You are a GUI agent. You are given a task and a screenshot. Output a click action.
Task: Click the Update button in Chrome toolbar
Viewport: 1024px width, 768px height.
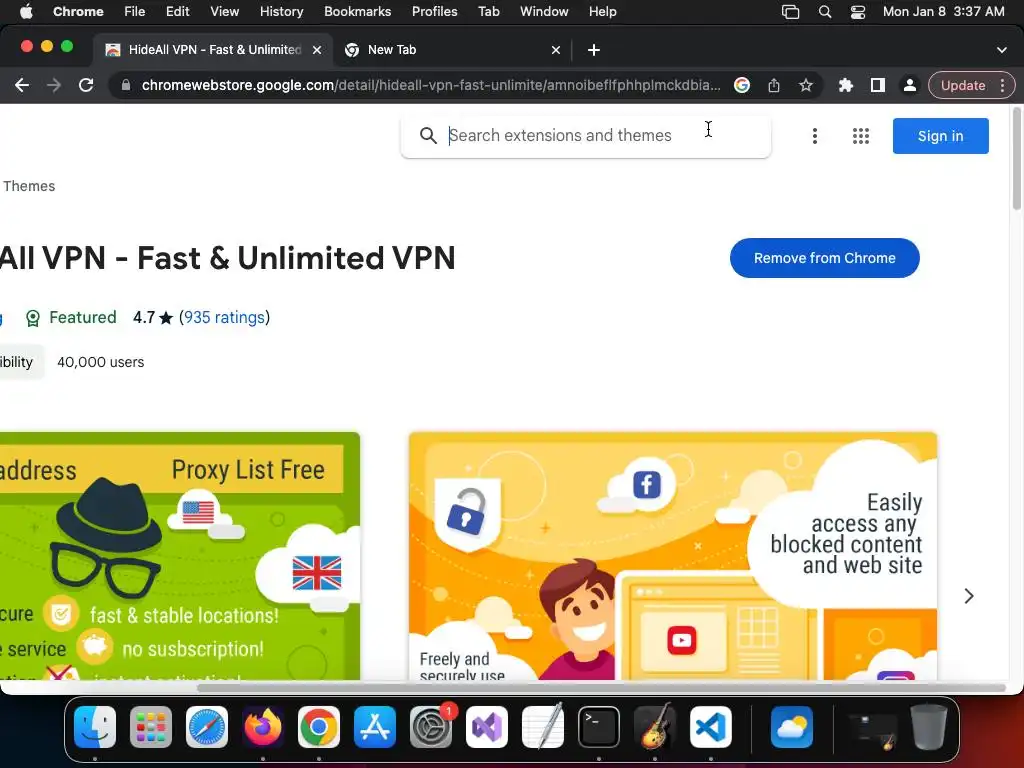[963, 86]
